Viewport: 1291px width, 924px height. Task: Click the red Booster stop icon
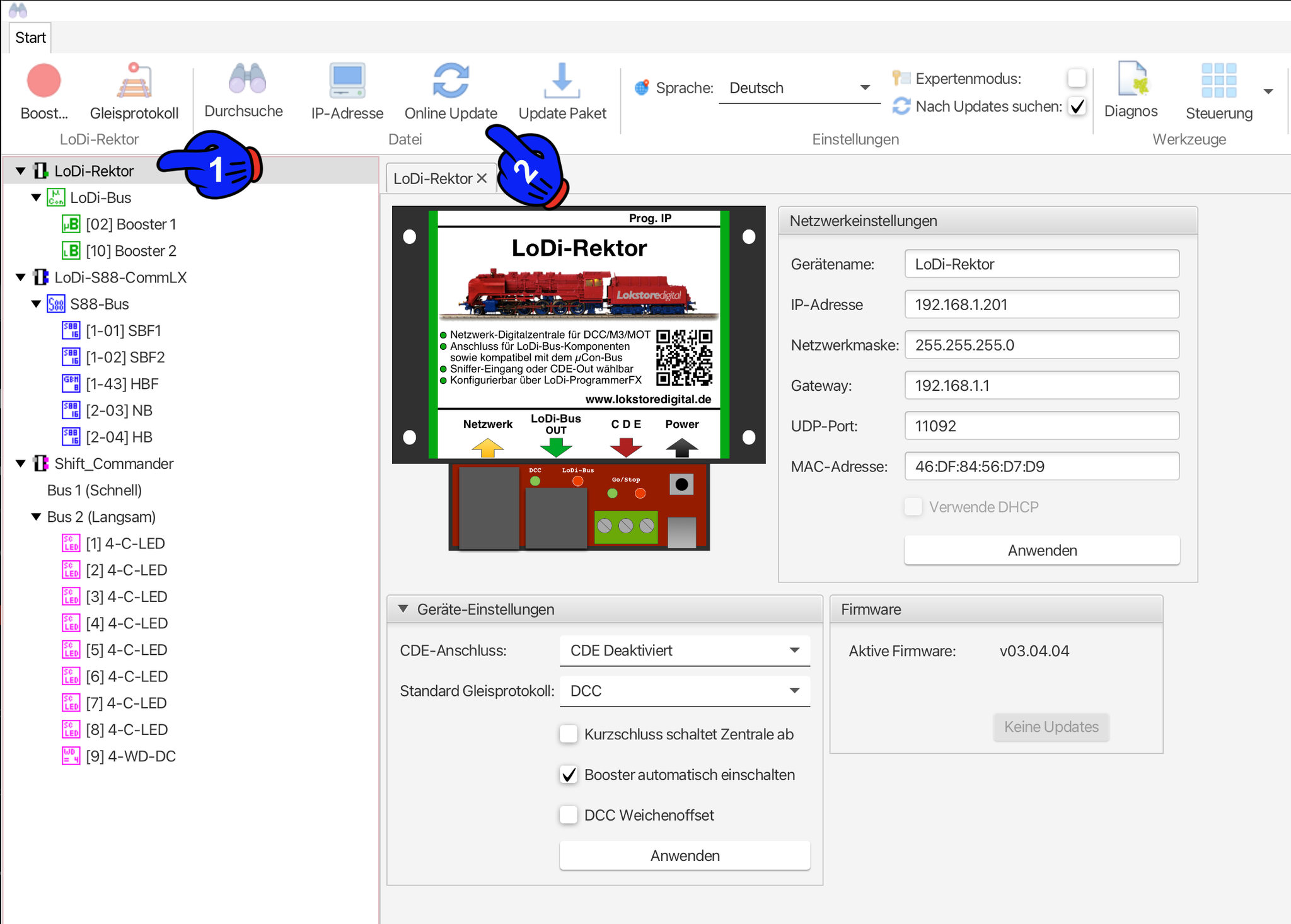click(43, 81)
